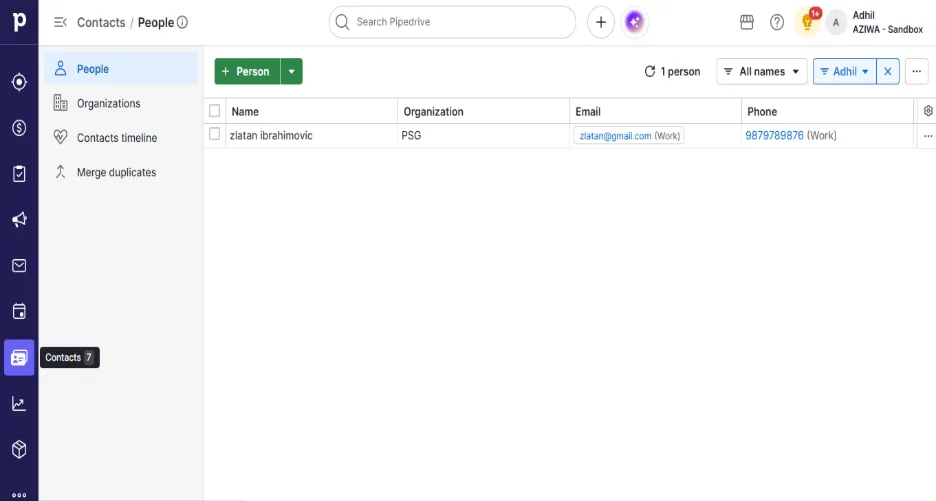The image size is (936, 501).
Task: Open the AI assistant sparkle icon
Action: tap(635, 22)
